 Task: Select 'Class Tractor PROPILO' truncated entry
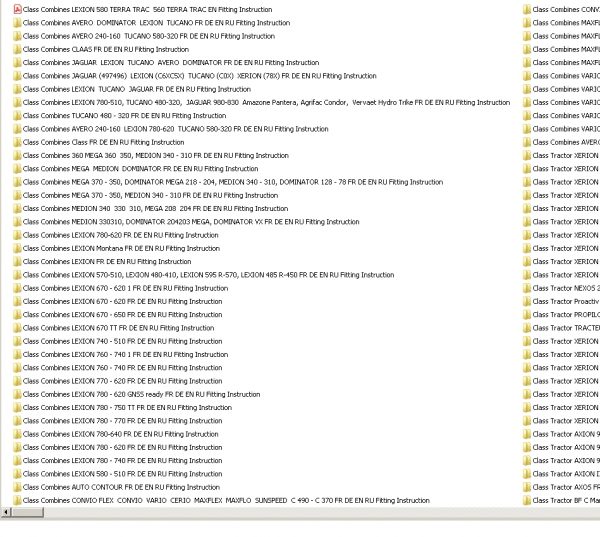pos(566,315)
